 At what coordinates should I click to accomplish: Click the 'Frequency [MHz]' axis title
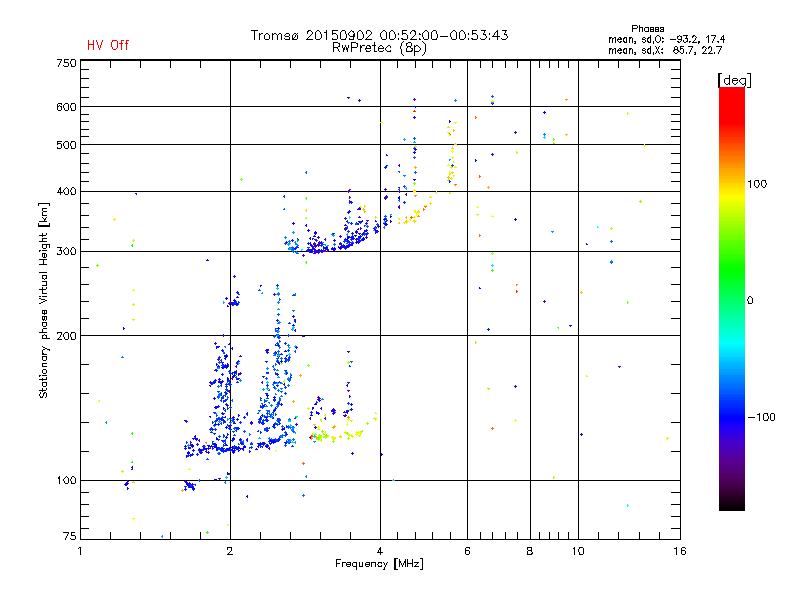(379, 564)
